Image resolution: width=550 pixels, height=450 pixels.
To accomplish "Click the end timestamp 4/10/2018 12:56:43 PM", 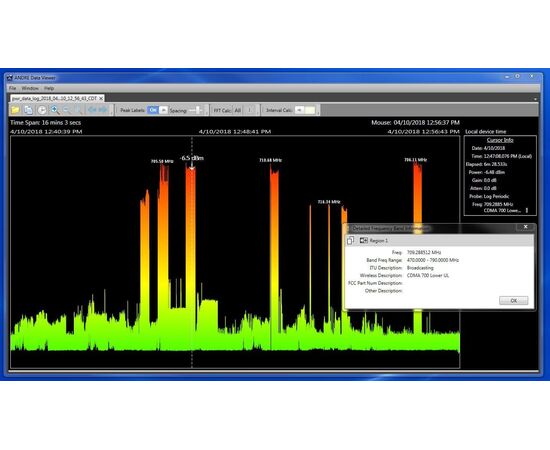I will (423, 132).
